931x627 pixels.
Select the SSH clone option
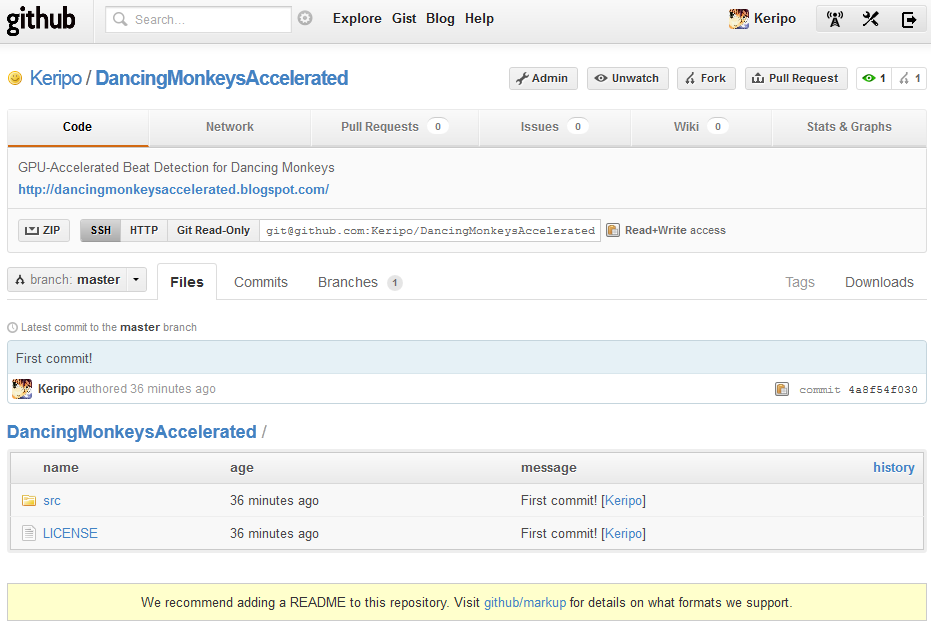(100, 230)
